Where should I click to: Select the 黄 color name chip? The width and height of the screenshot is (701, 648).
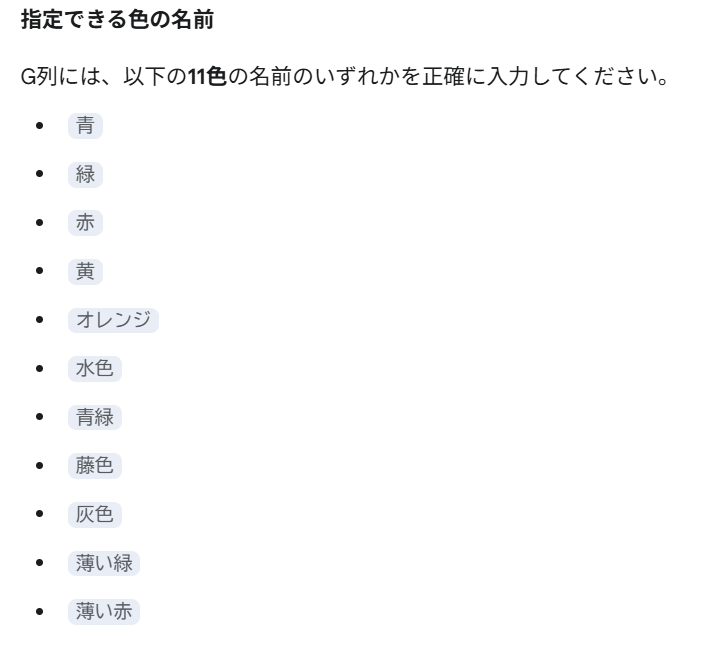click(x=85, y=271)
